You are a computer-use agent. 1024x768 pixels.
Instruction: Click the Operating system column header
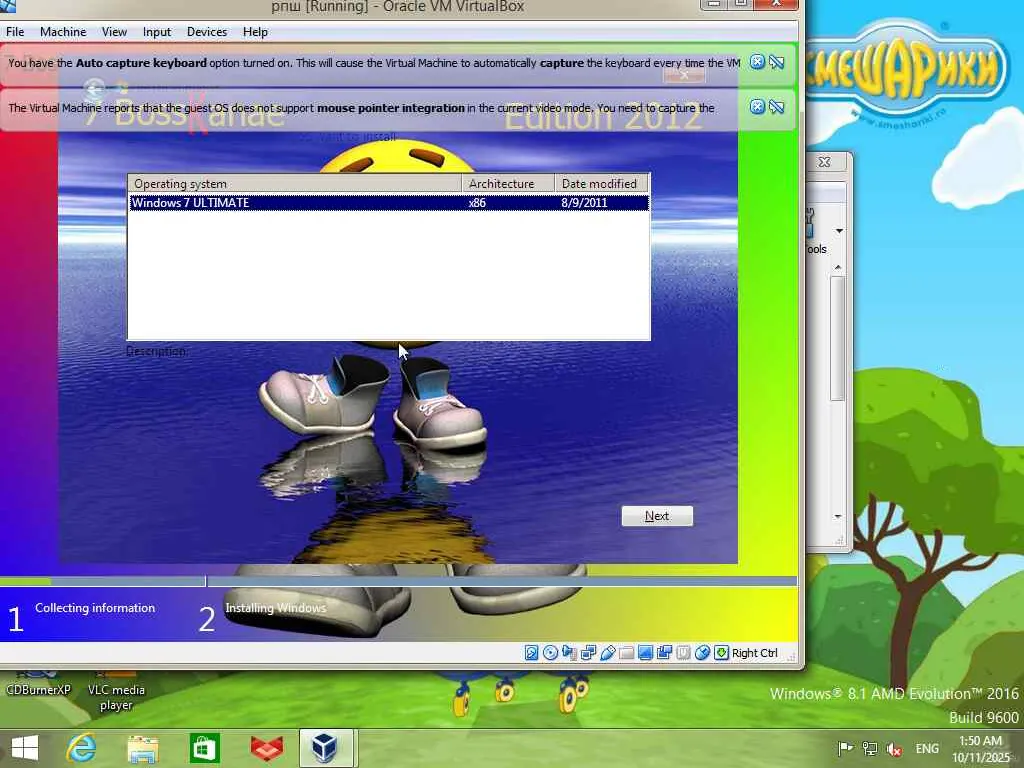coord(295,184)
